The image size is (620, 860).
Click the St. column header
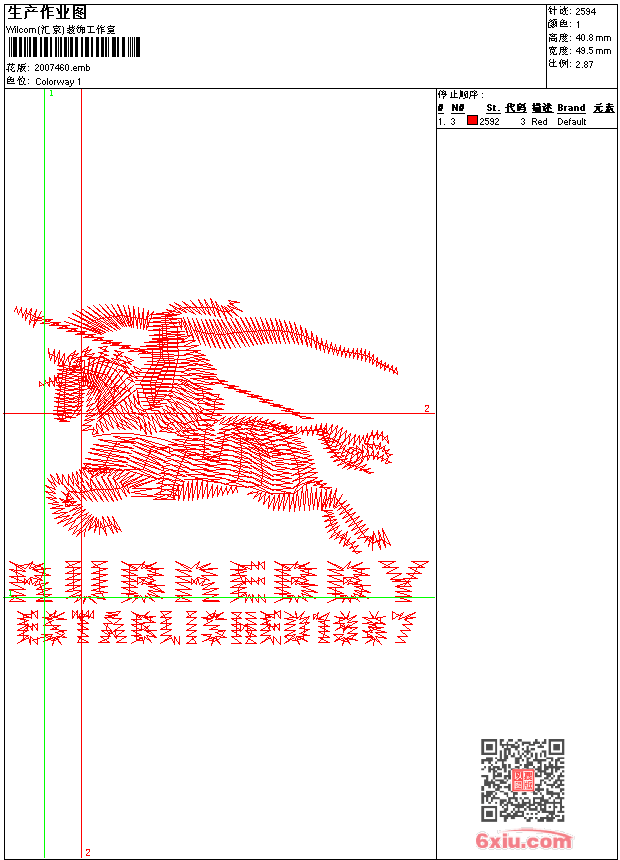pos(493,108)
